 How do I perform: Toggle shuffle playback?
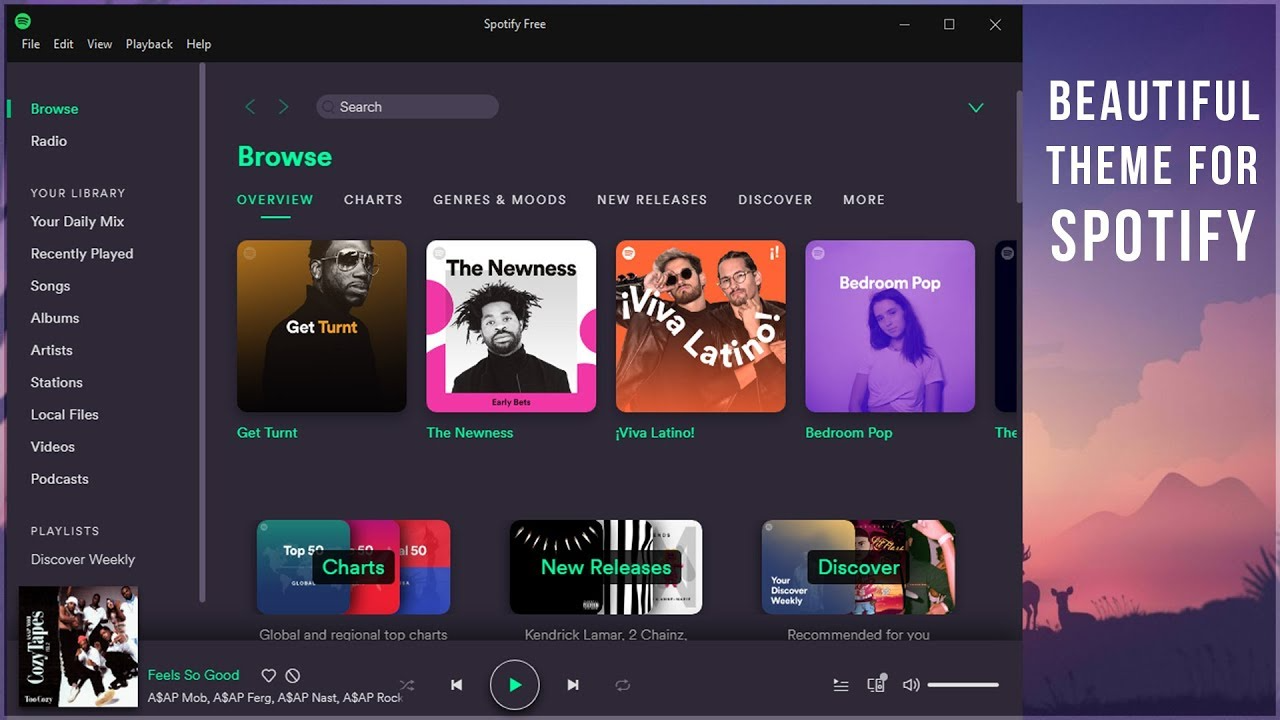point(407,685)
